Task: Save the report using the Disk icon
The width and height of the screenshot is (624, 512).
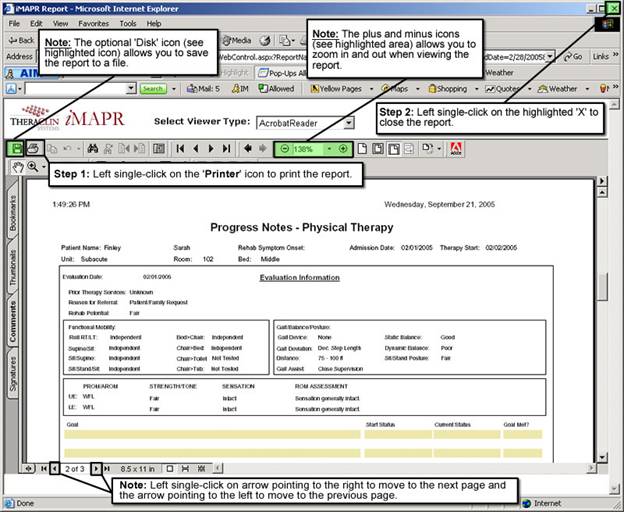Action: (x=16, y=148)
